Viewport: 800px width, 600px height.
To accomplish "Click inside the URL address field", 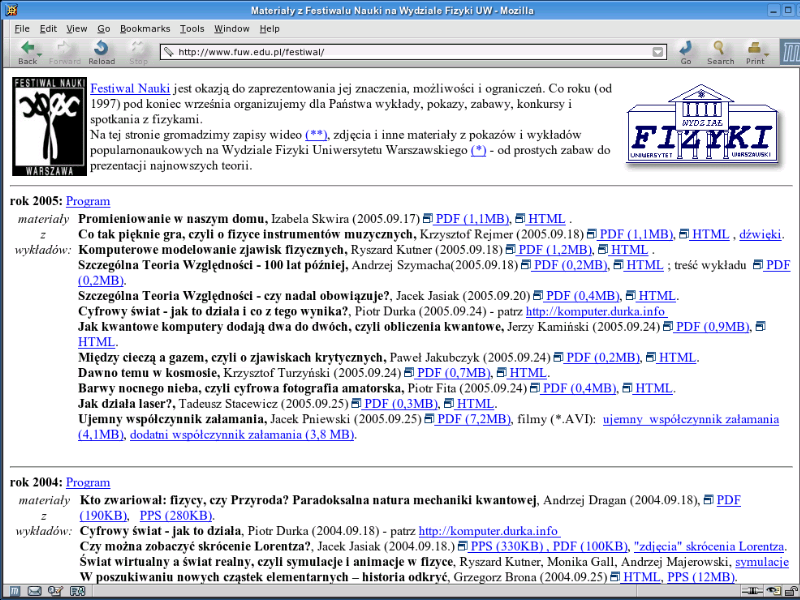I will (x=400, y=52).
